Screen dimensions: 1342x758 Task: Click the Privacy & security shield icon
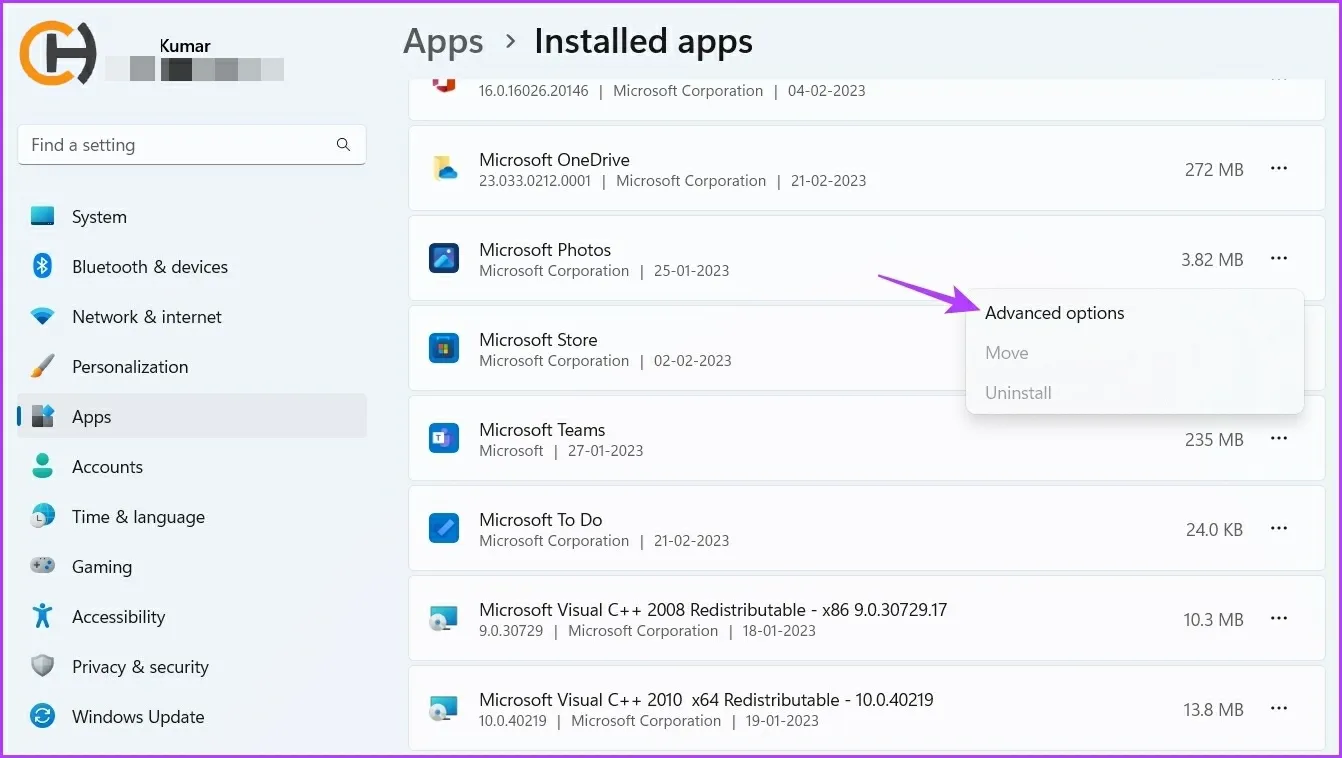[42, 666]
